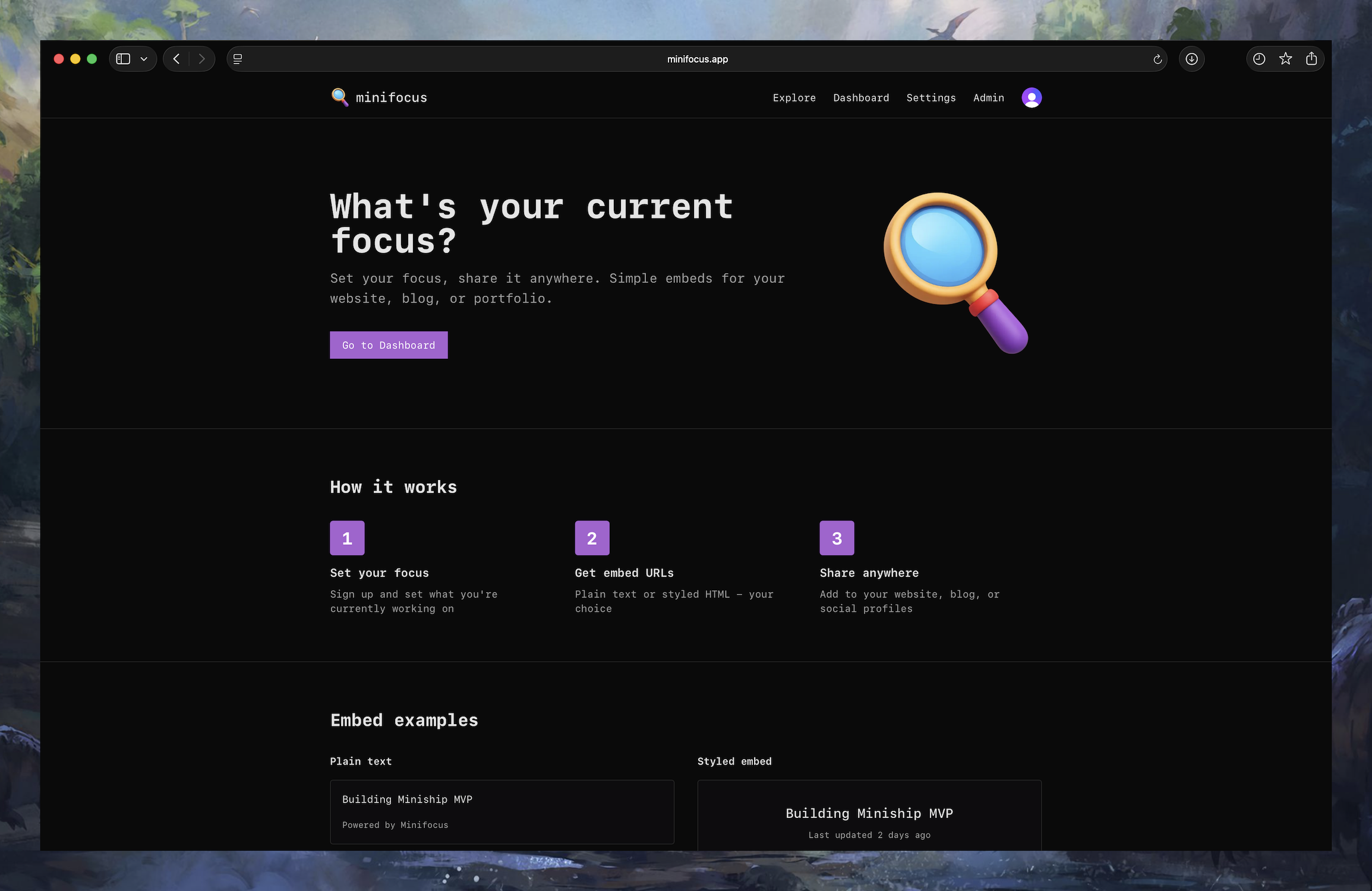
Task: Open the Safari downloads icon
Action: pos(1191,59)
